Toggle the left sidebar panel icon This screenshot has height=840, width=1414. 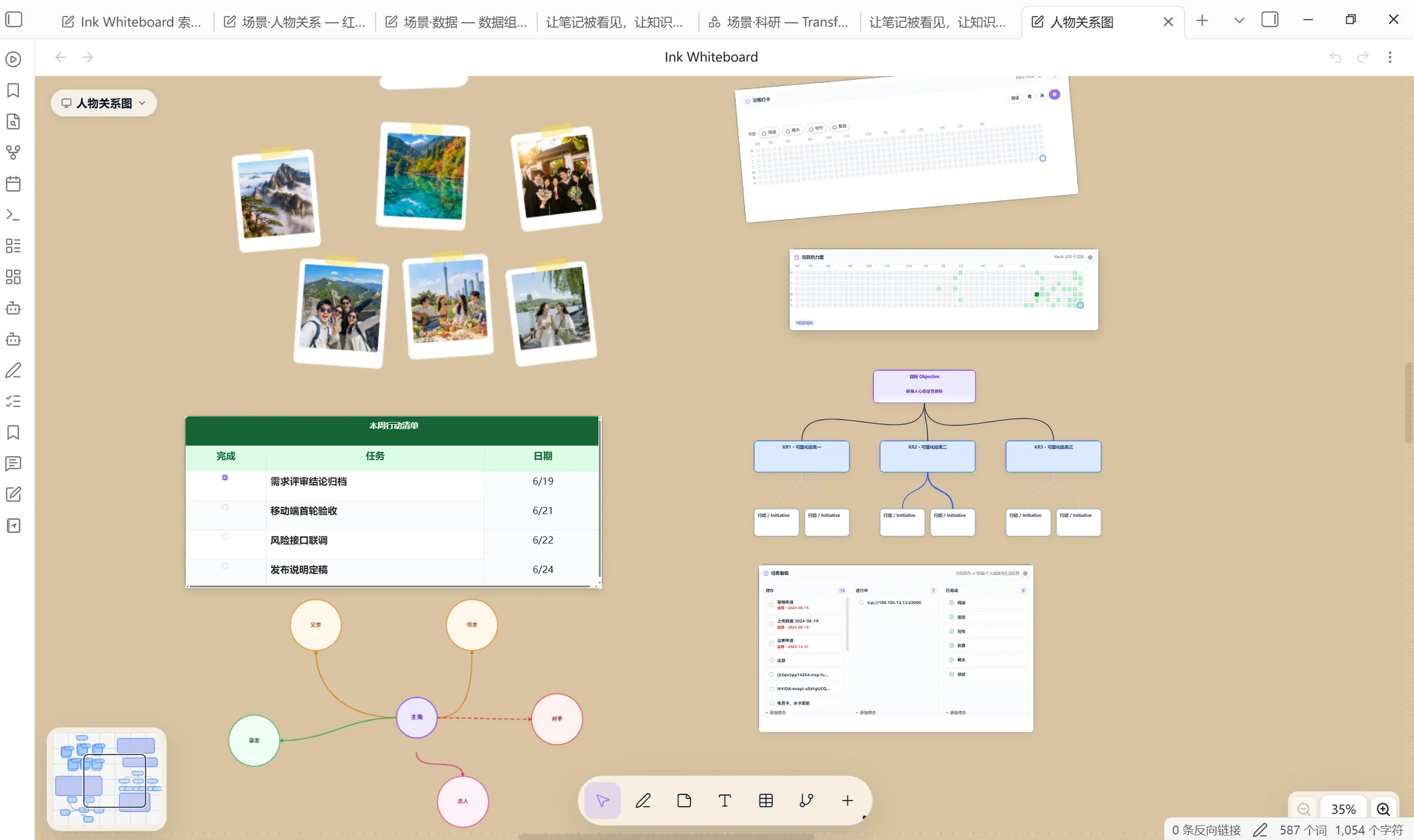point(14,20)
